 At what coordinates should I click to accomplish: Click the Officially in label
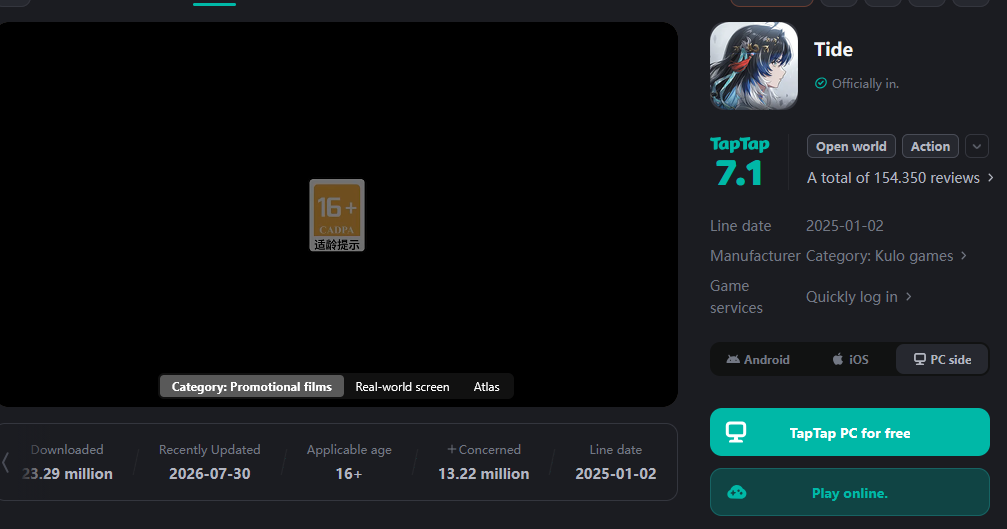tap(865, 83)
